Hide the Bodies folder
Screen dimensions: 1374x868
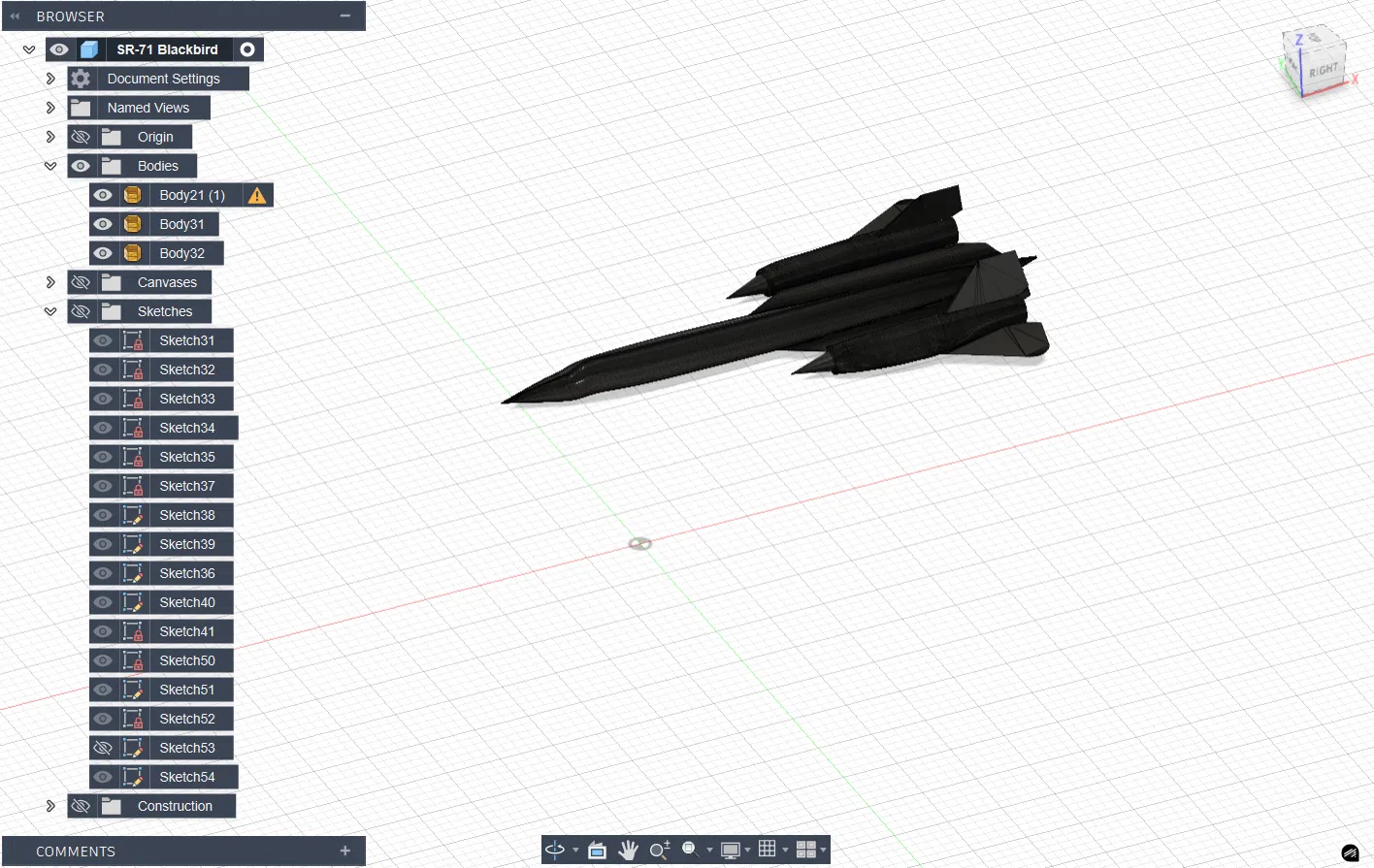(81, 166)
